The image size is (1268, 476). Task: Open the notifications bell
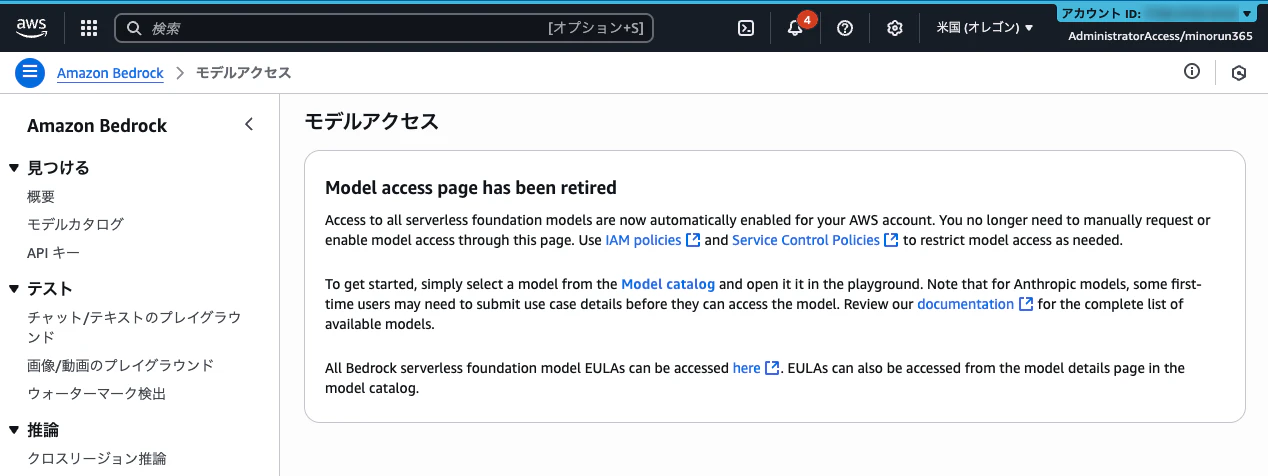(795, 28)
